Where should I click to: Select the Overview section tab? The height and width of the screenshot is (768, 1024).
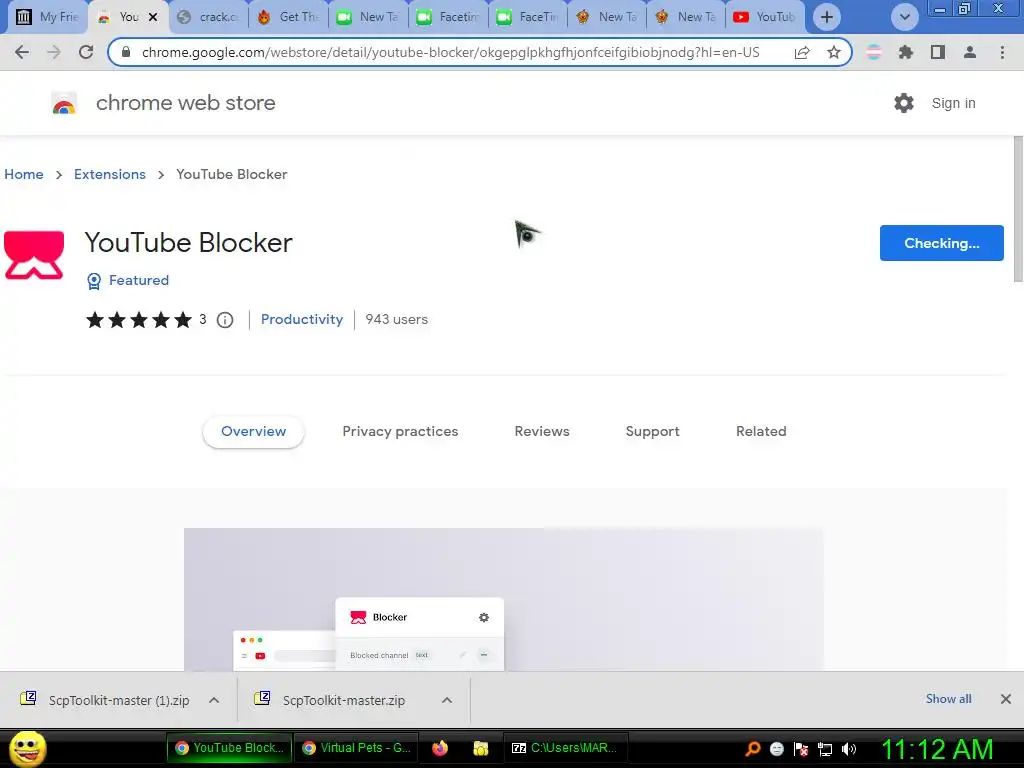point(253,432)
